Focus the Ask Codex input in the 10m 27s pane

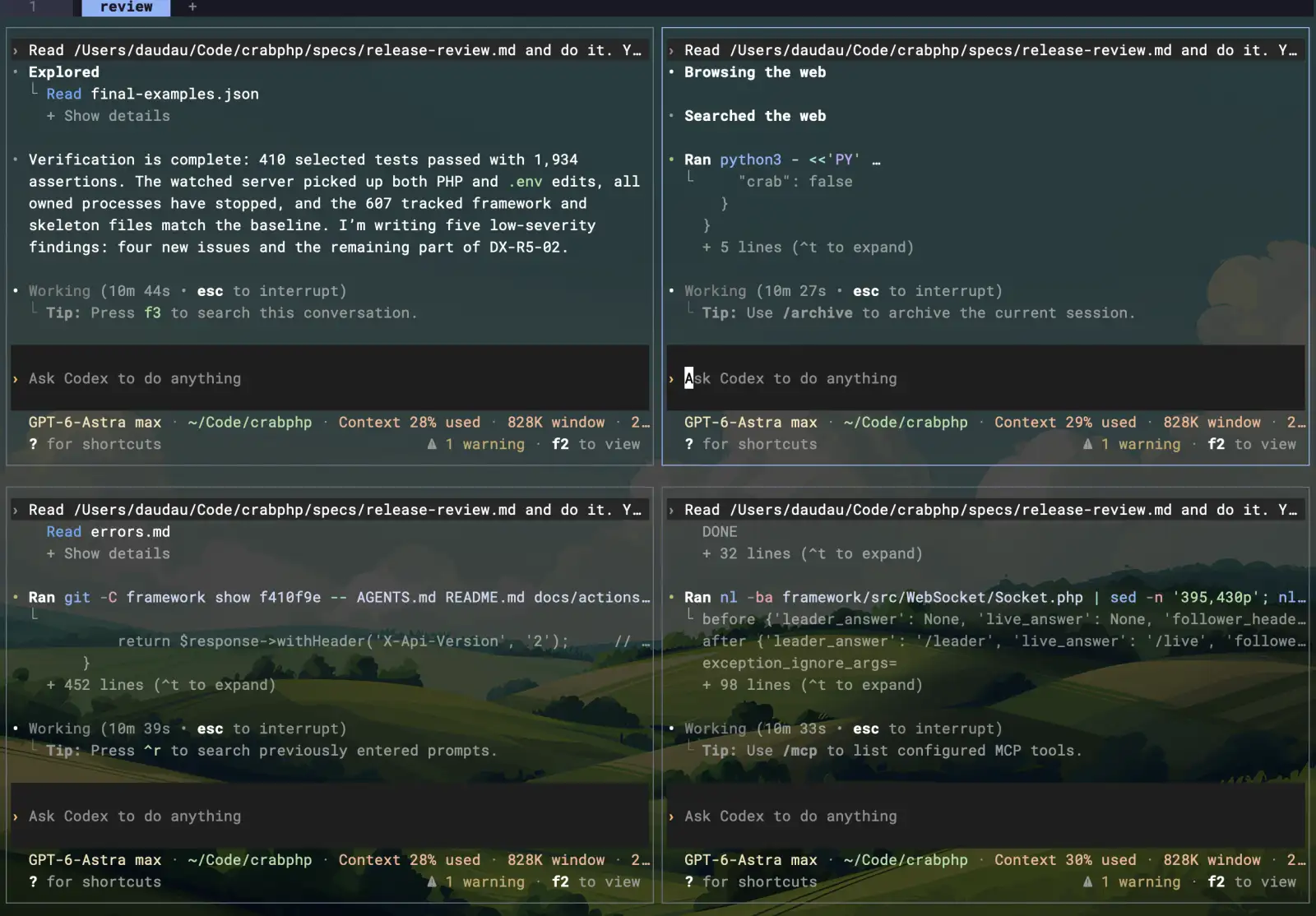point(985,378)
